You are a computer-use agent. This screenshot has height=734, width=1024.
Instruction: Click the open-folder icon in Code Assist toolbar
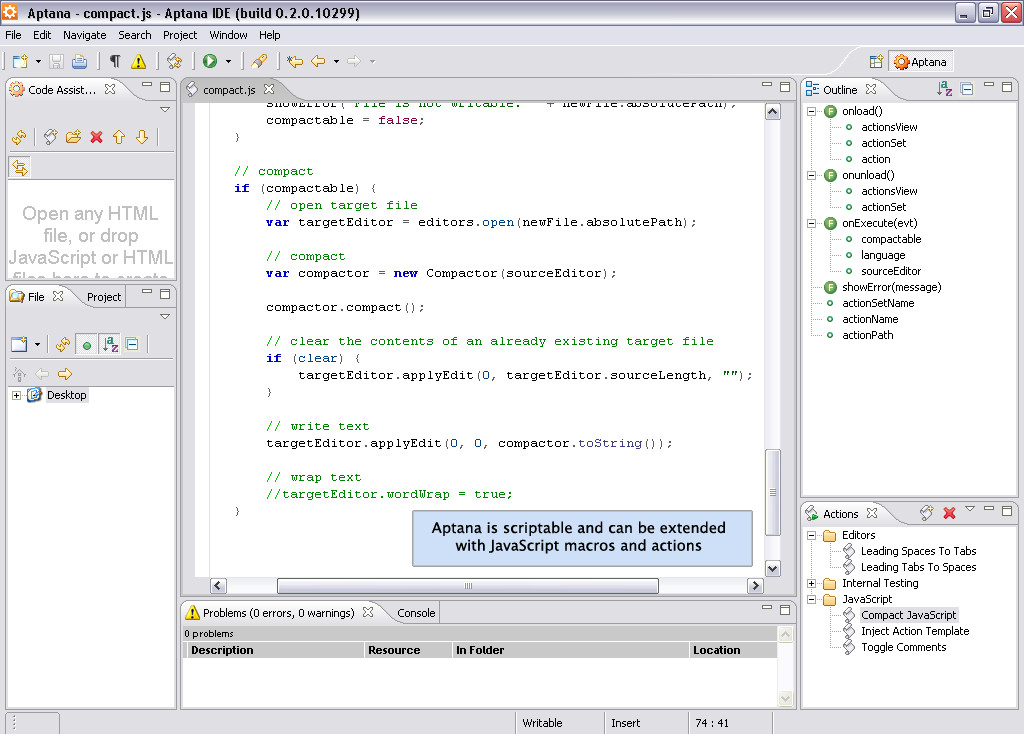coord(73,137)
